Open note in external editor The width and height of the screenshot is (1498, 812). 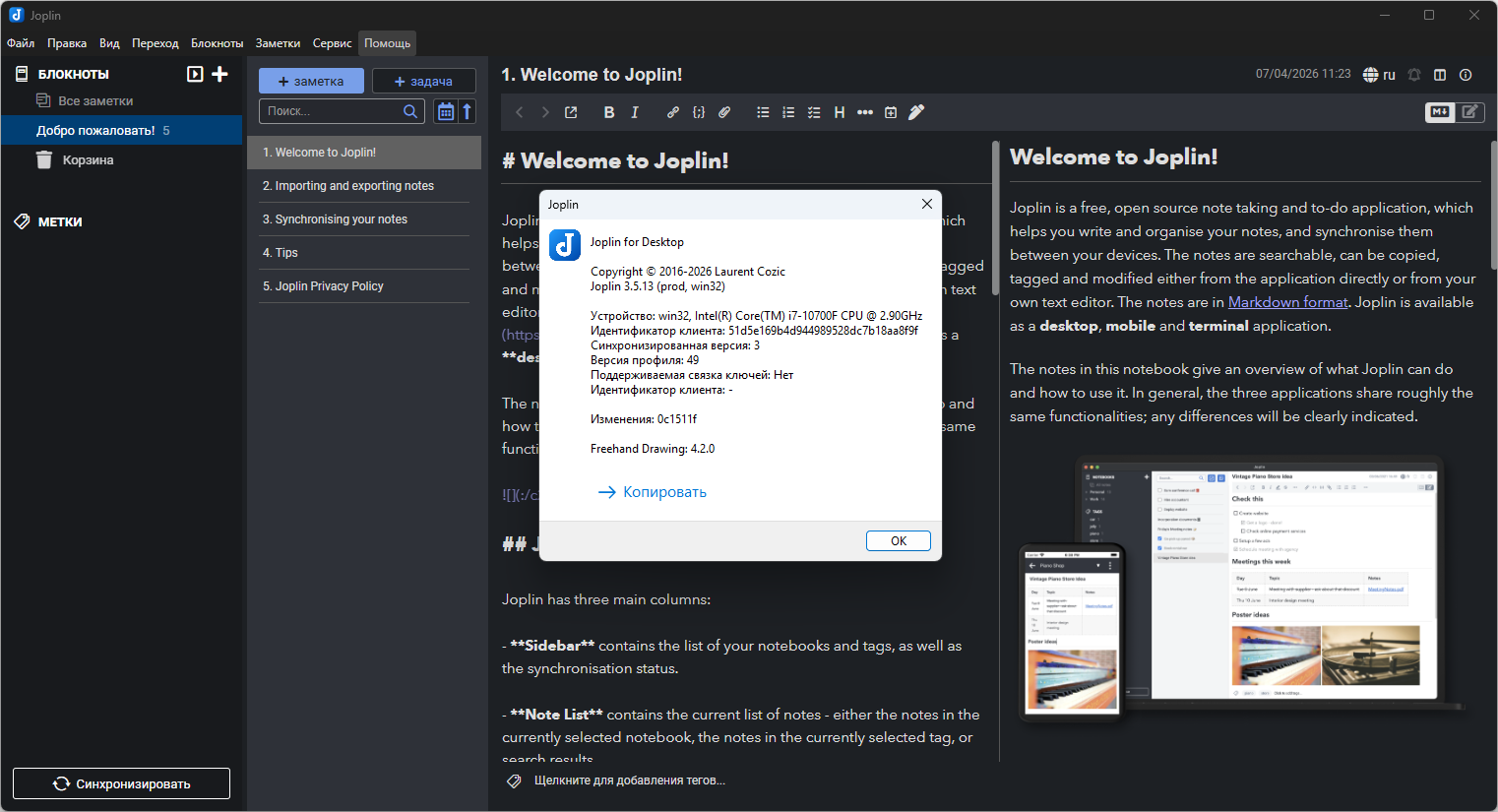click(571, 112)
